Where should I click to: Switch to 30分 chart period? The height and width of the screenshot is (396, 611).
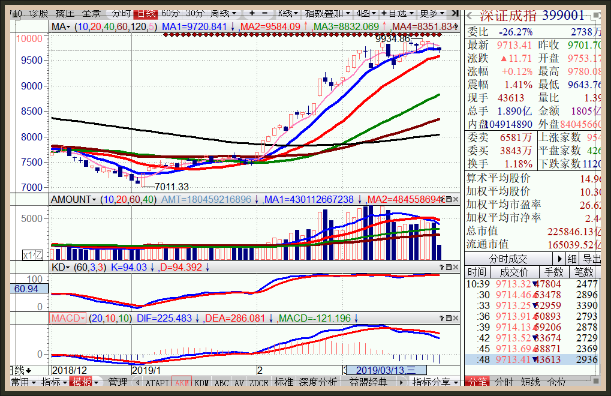(194, 14)
